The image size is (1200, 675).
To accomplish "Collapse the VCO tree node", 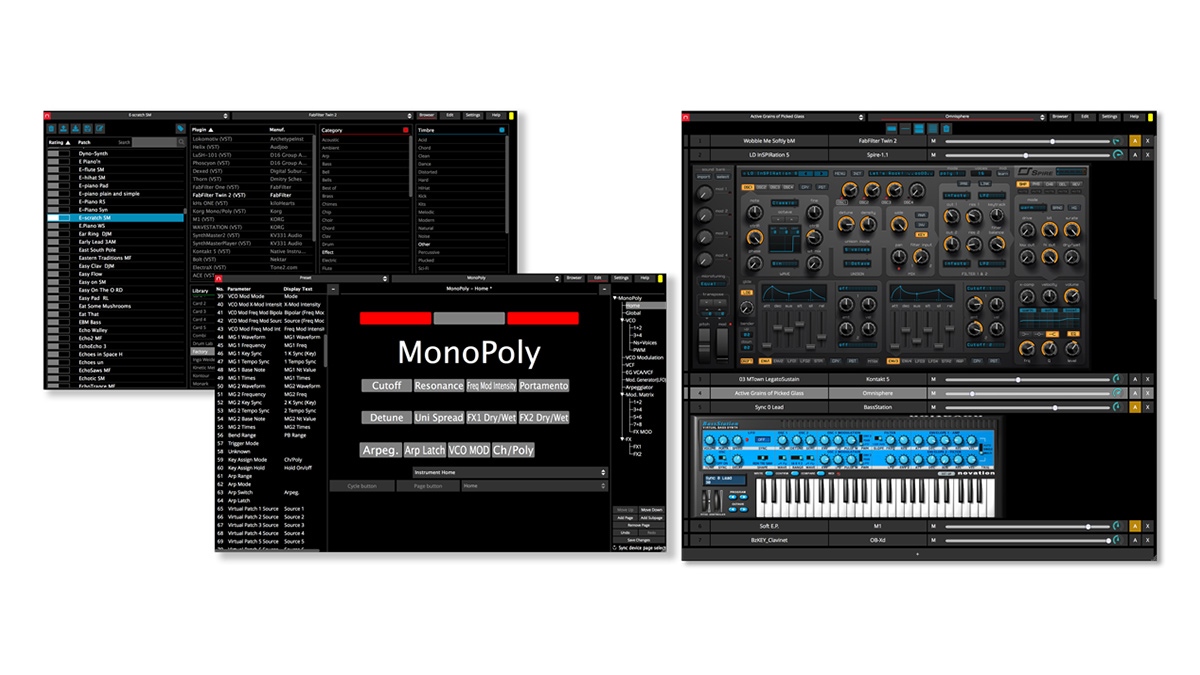I will coord(622,320).
